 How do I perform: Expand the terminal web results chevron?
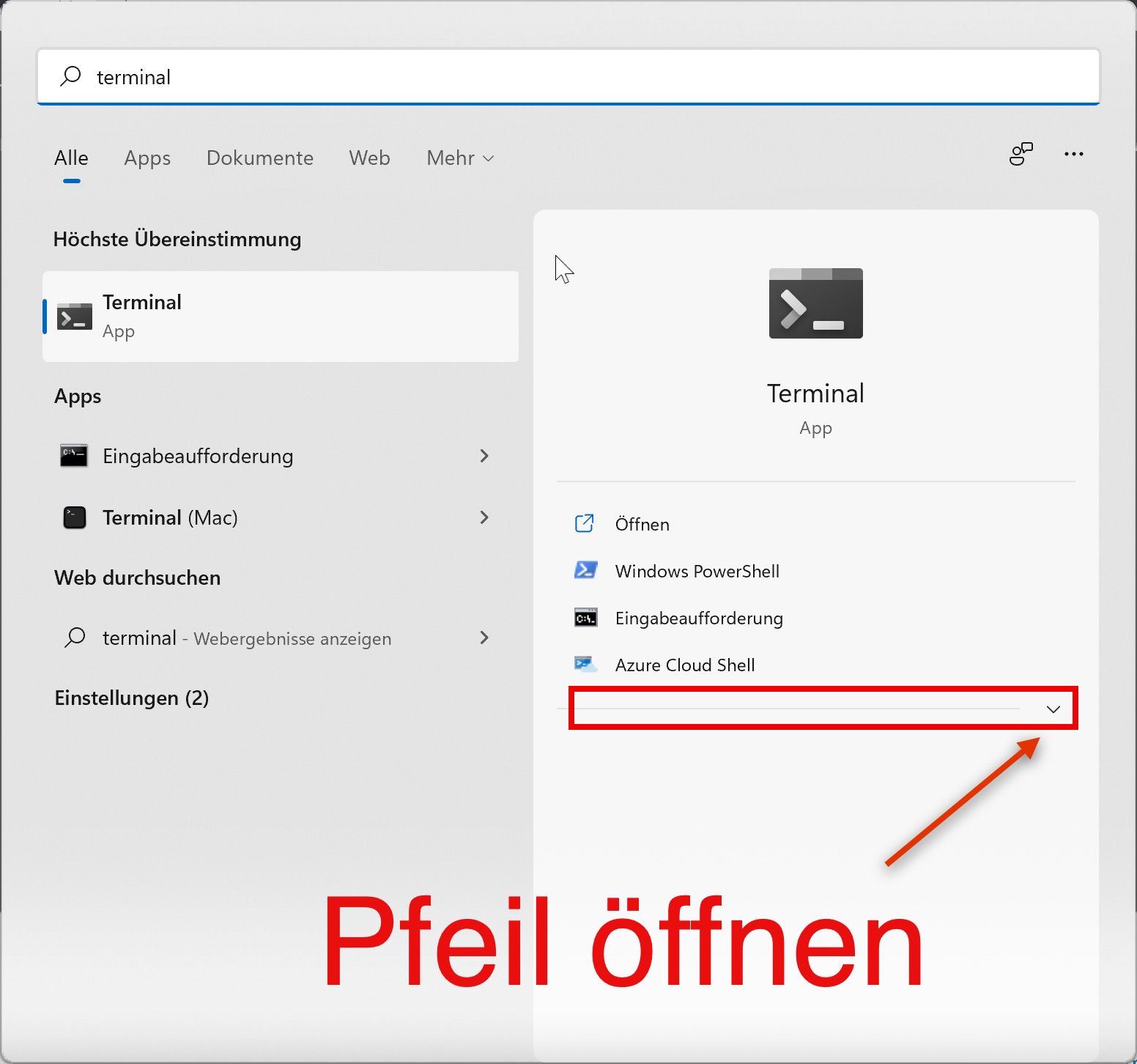pyautogui.click(x=484, y=638)
